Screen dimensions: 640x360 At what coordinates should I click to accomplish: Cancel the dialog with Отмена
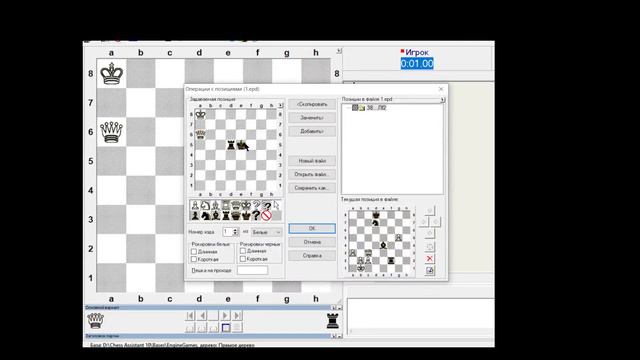pyautogui.click(x=312, y=242)
